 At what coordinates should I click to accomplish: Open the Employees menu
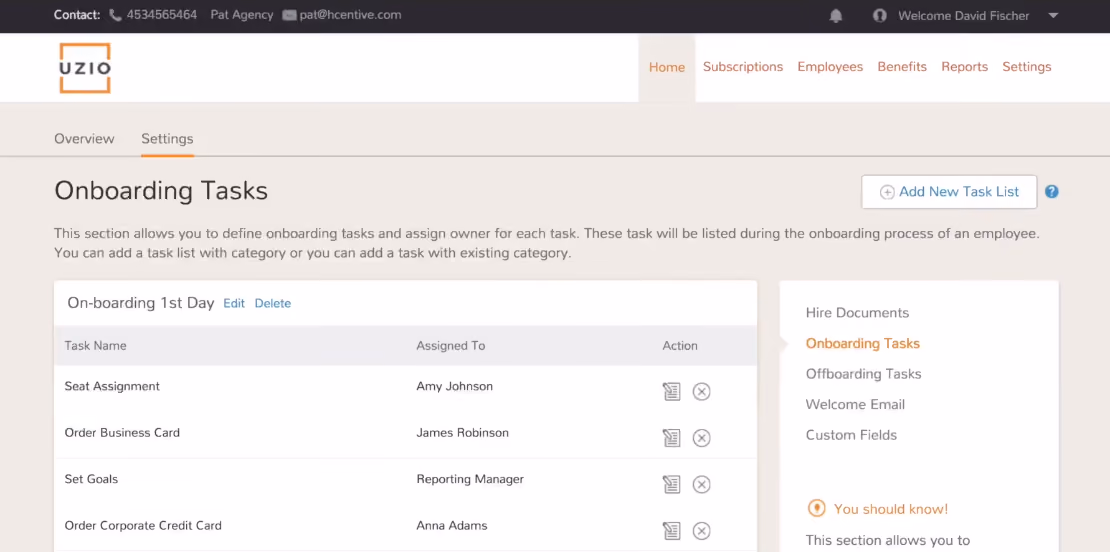click(x=830, y=67)
